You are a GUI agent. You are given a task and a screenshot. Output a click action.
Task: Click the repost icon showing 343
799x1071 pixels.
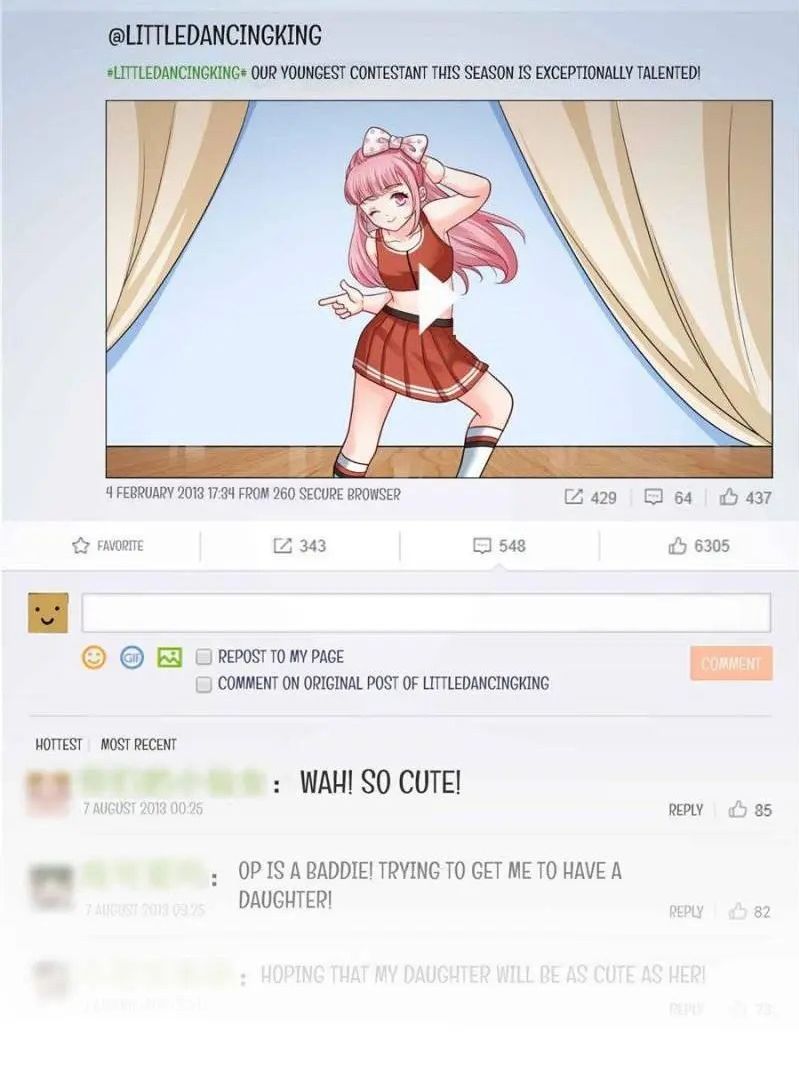pos(281,545)
